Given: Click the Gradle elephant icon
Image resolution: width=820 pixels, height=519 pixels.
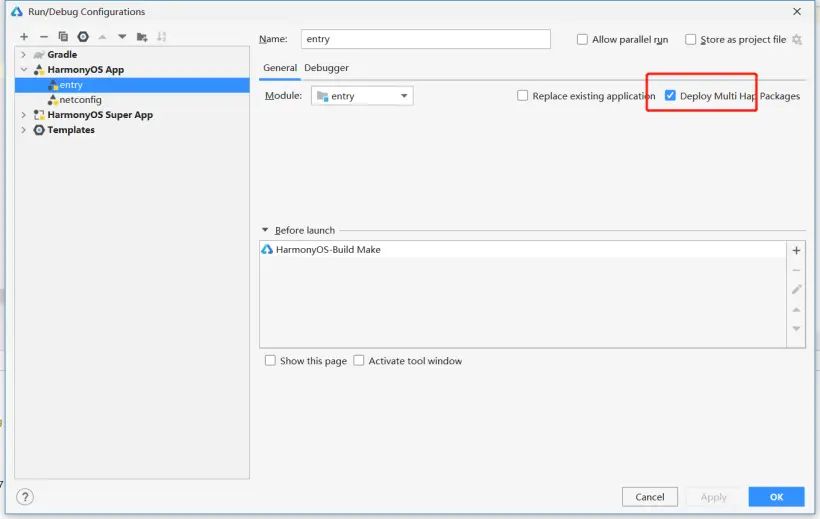Looking at the screenshot, I should tap(39, 55).
